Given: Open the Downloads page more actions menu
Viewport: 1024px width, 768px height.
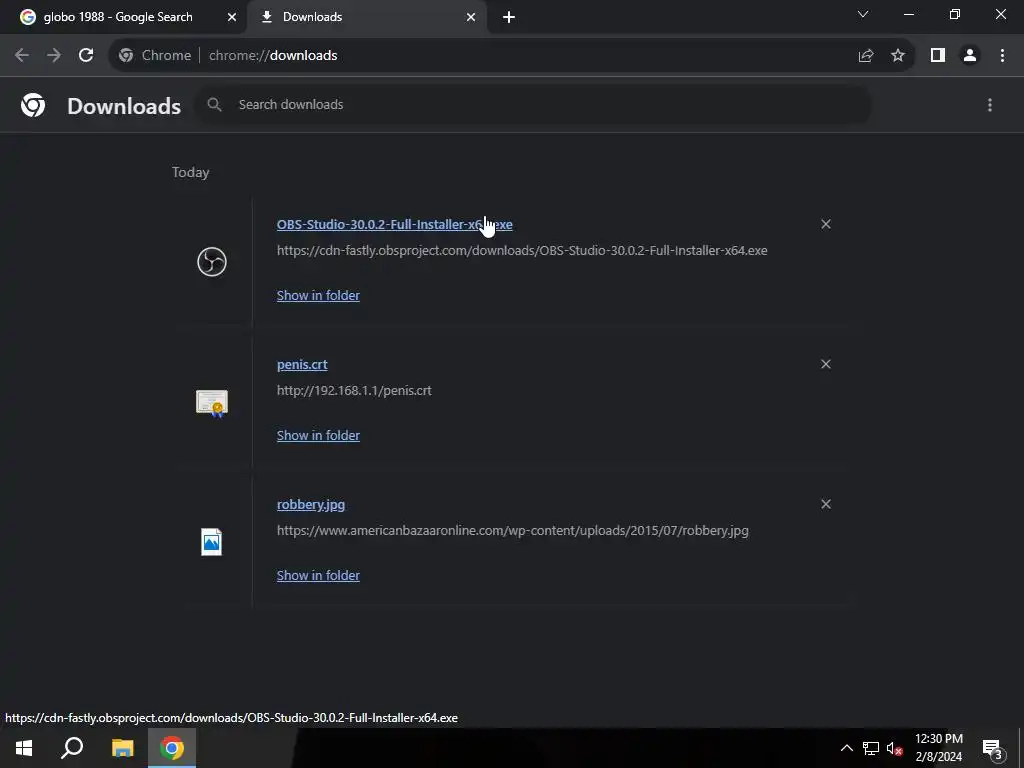Looking at the screenshot, I should [990, 105].
